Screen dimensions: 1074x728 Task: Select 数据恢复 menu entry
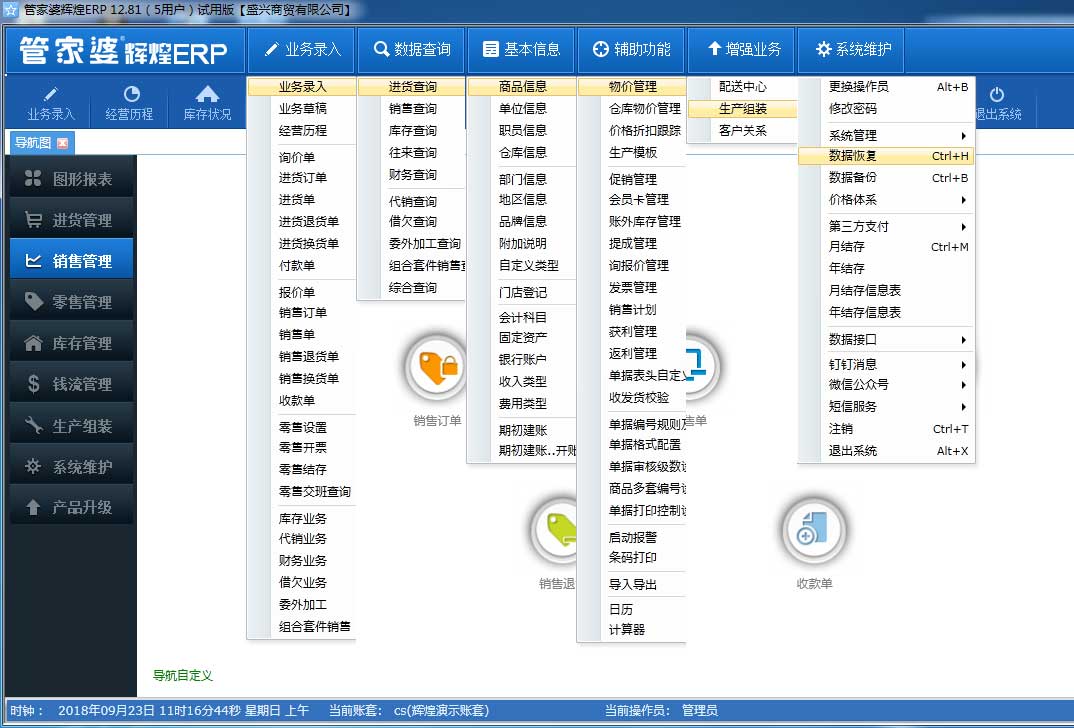pos(886,156)
